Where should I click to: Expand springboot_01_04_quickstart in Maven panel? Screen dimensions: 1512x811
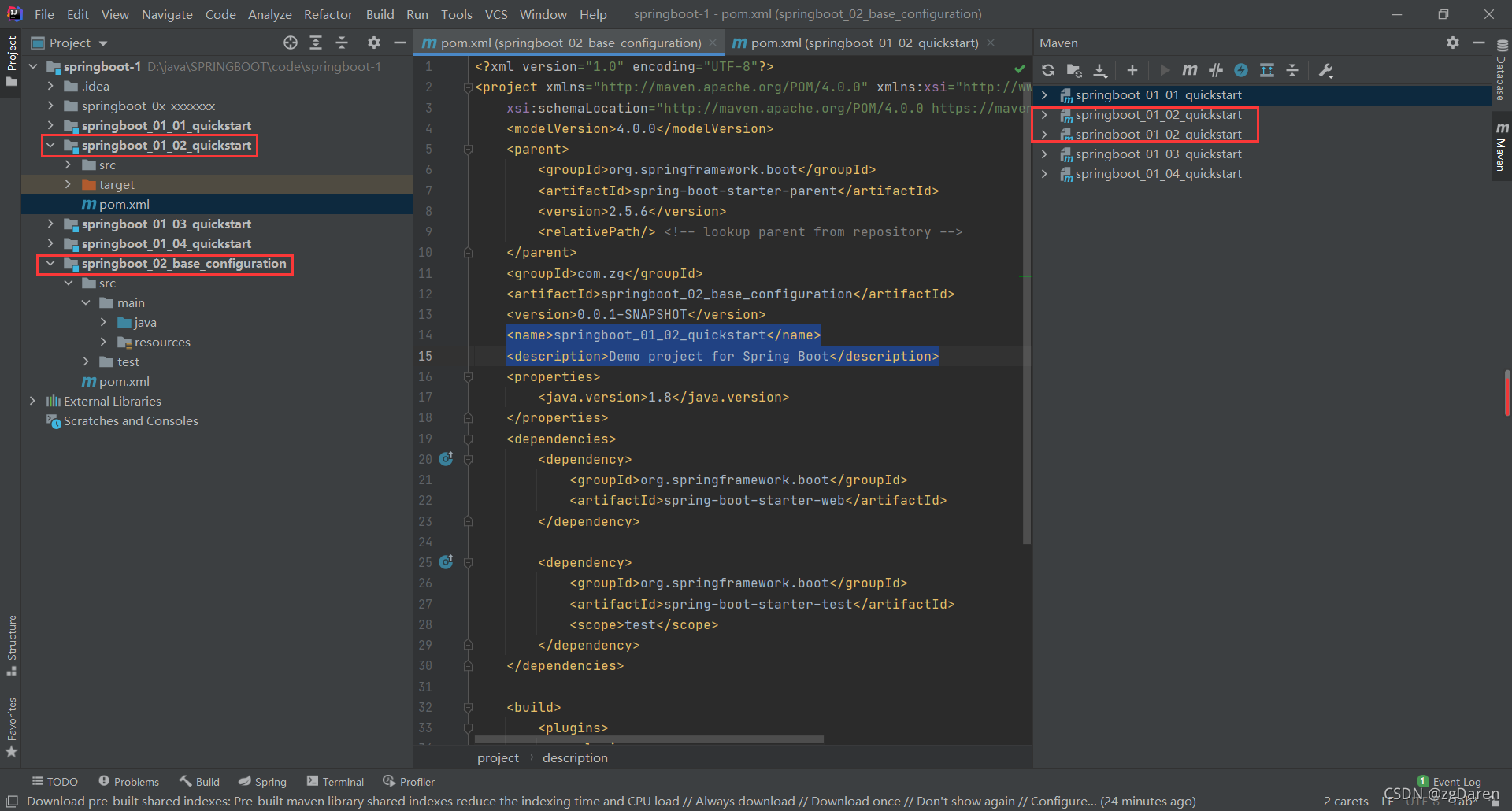[x=1044, y=173]
